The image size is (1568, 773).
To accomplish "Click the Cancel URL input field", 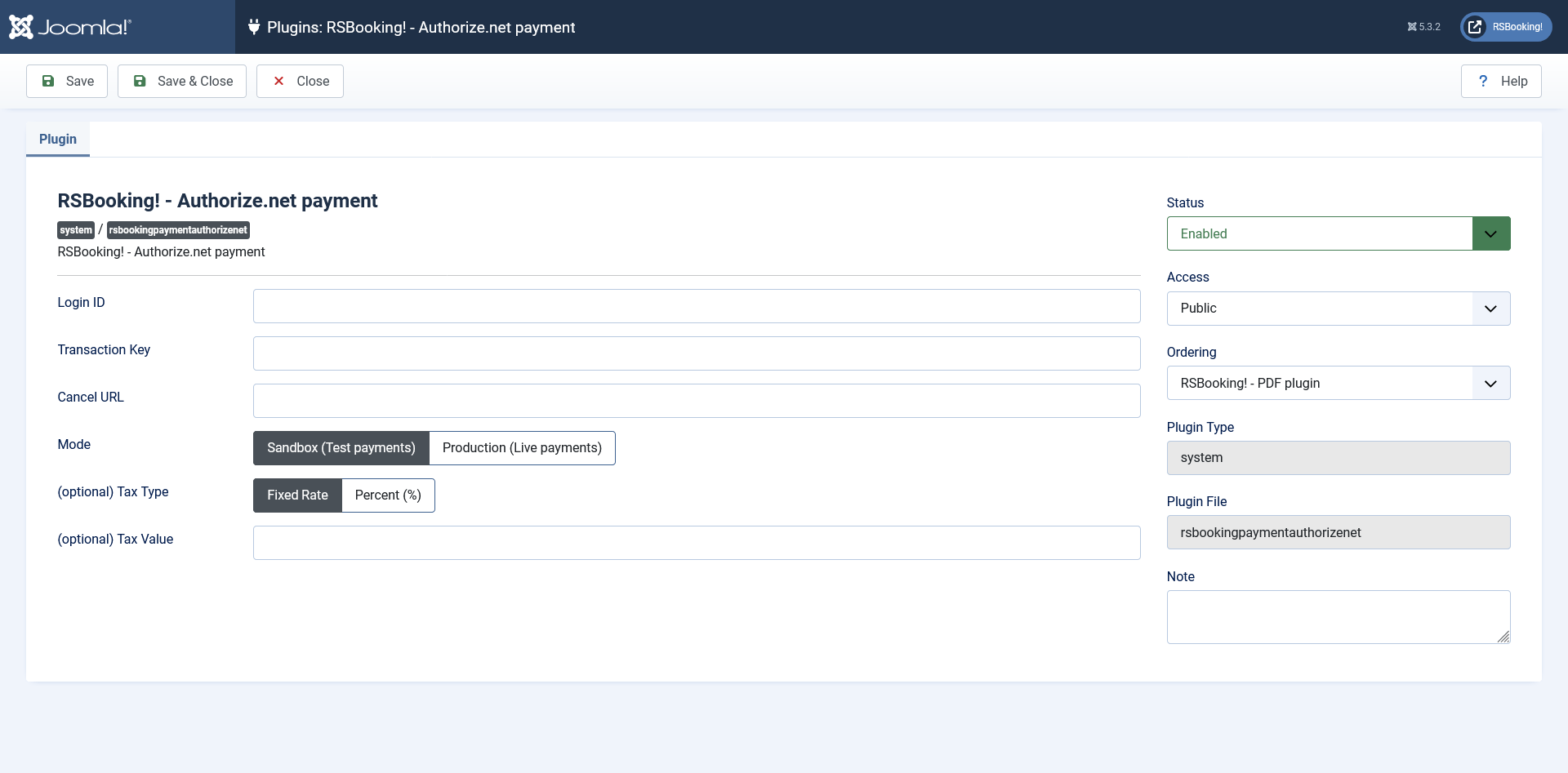I will pos(697,401).
